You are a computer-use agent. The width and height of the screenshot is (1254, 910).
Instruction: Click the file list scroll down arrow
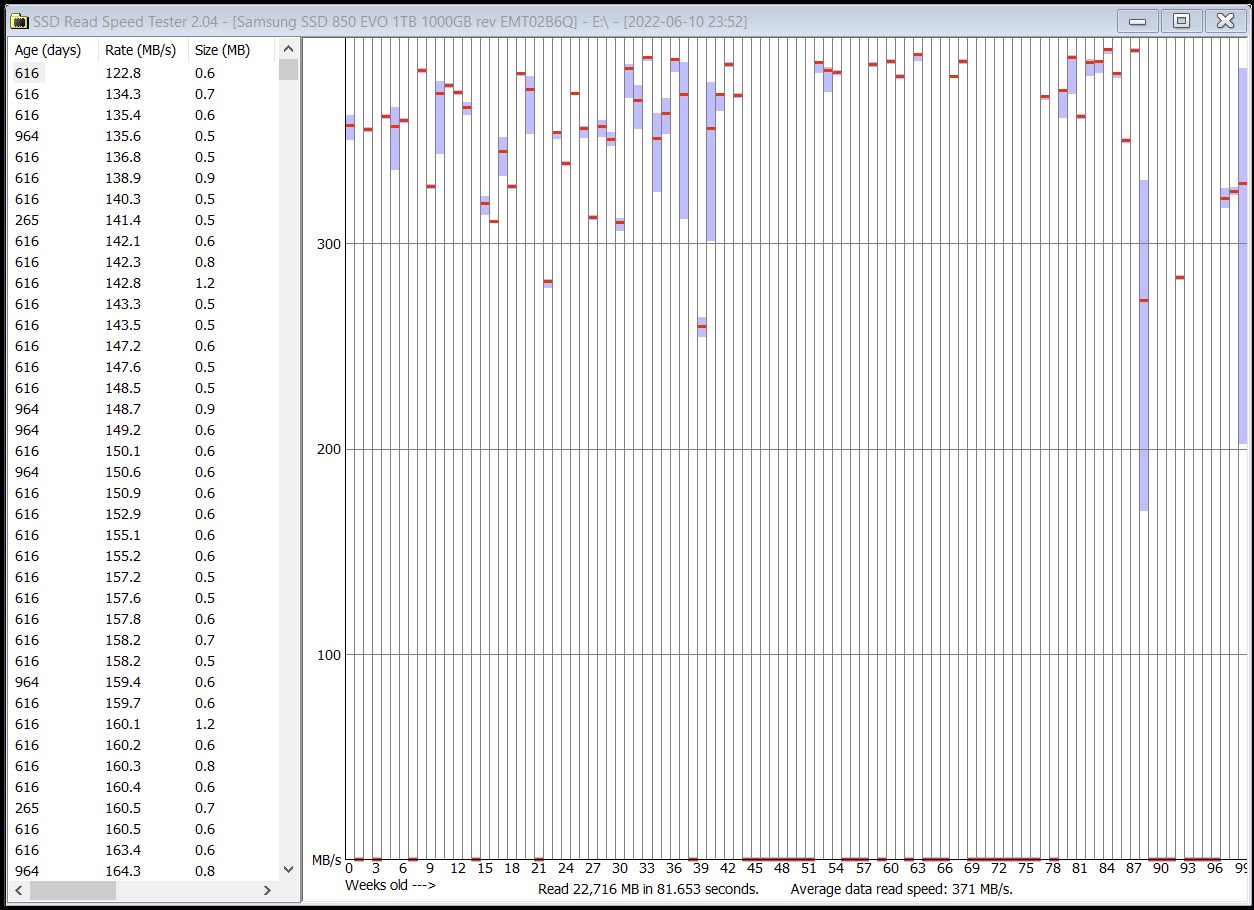click(x=288, y=870)
